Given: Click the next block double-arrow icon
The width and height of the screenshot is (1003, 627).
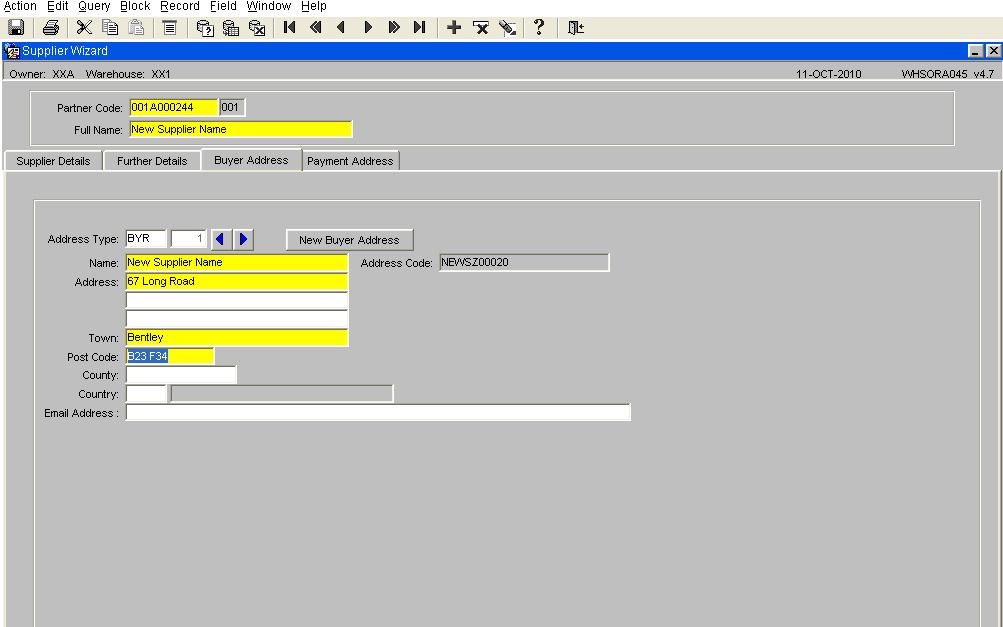Looking at the screenshot, I should (x=394, y=28).
